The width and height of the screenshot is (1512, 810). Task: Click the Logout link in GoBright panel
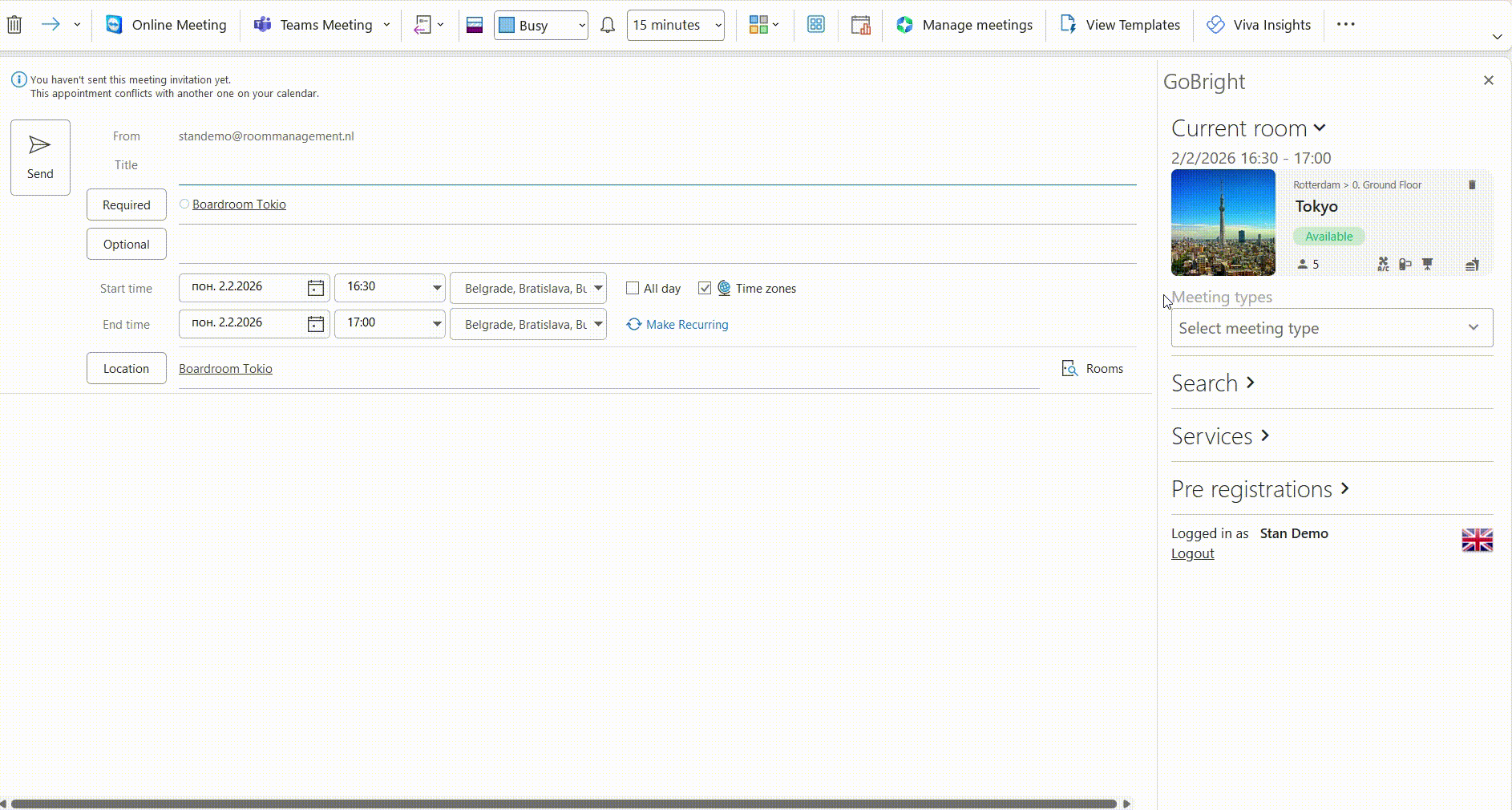[x=1193, y=553]
